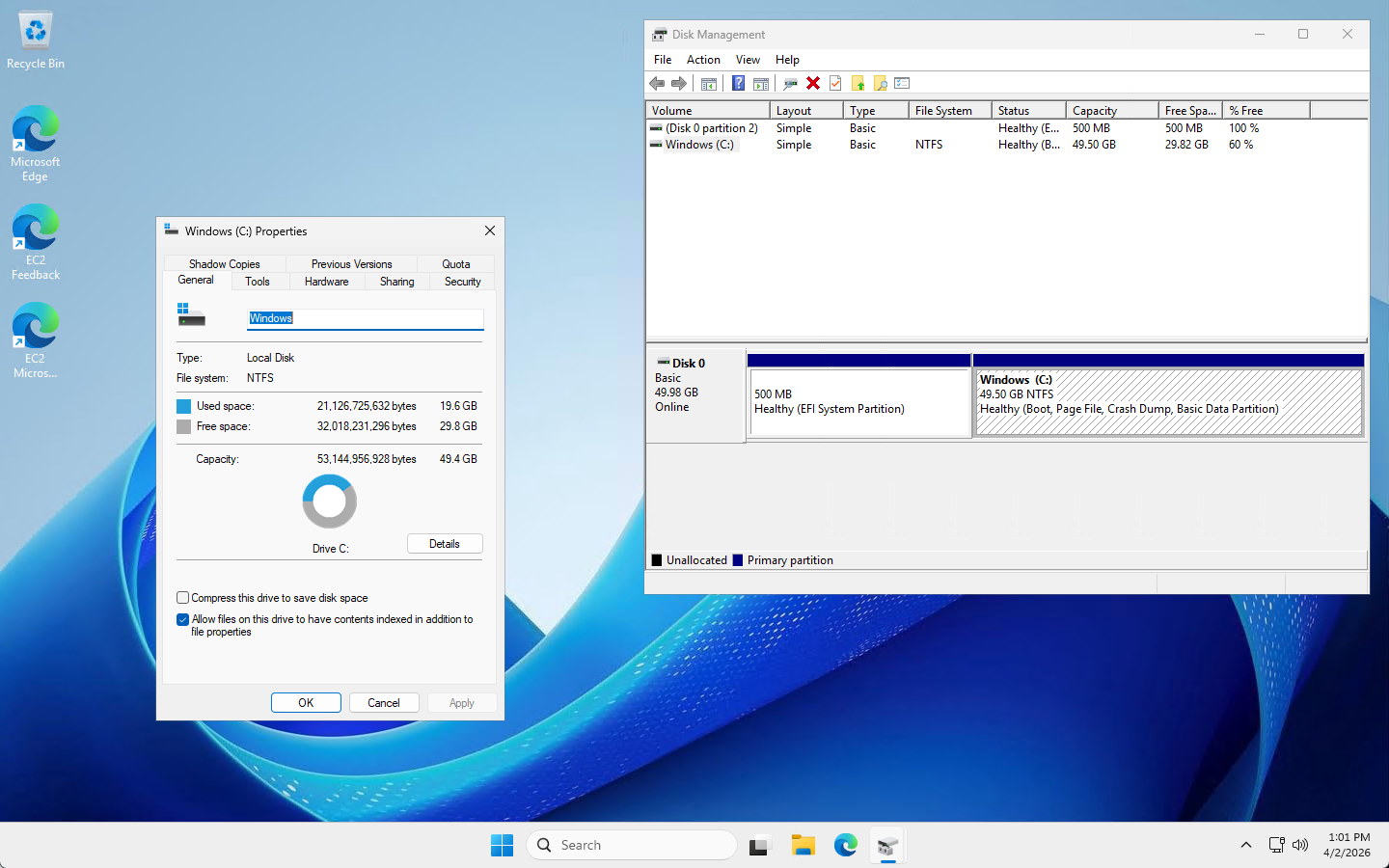Enable Compress this drive to save disk space
The image size is (1389, 868).
click(x=182, y=598)
